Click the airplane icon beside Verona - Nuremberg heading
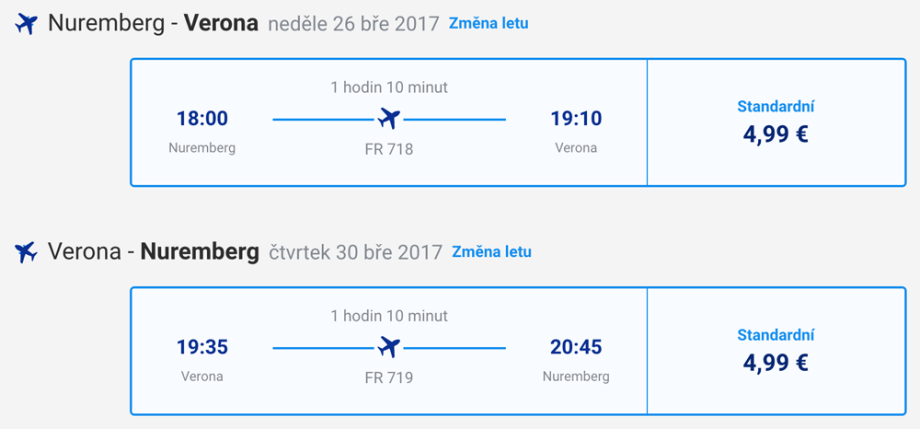Viewport: 920px width, 429px height. click(x=26, y=252)
